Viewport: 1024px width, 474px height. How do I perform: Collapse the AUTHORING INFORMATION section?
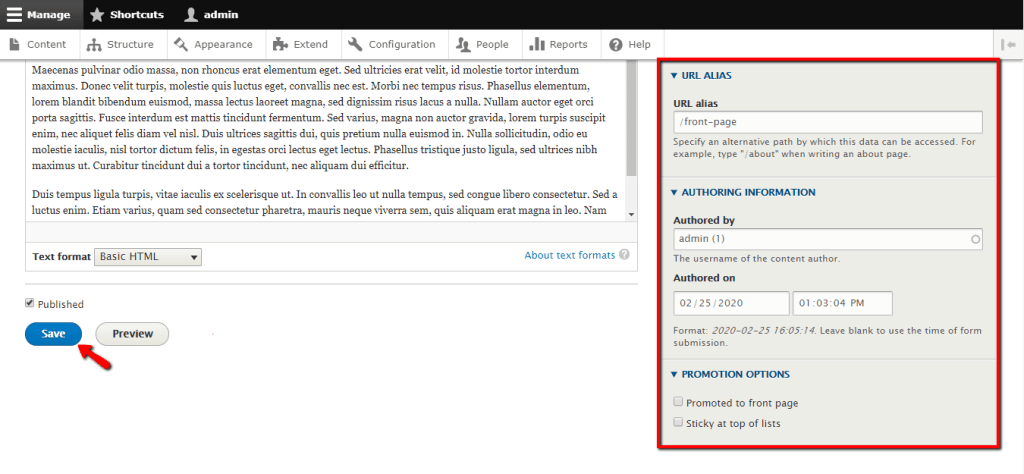(x=743, y=193)
